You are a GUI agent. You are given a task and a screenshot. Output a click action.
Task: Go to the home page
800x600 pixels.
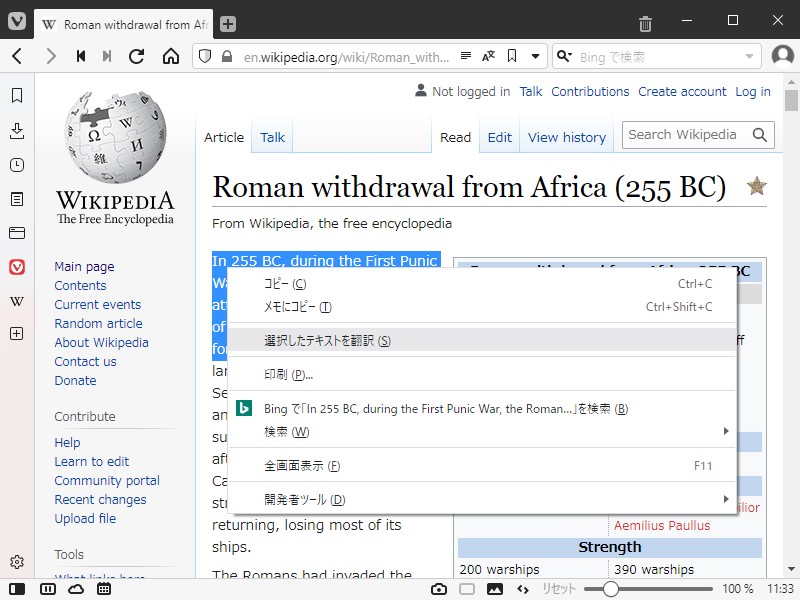click(x=171, y=56)
